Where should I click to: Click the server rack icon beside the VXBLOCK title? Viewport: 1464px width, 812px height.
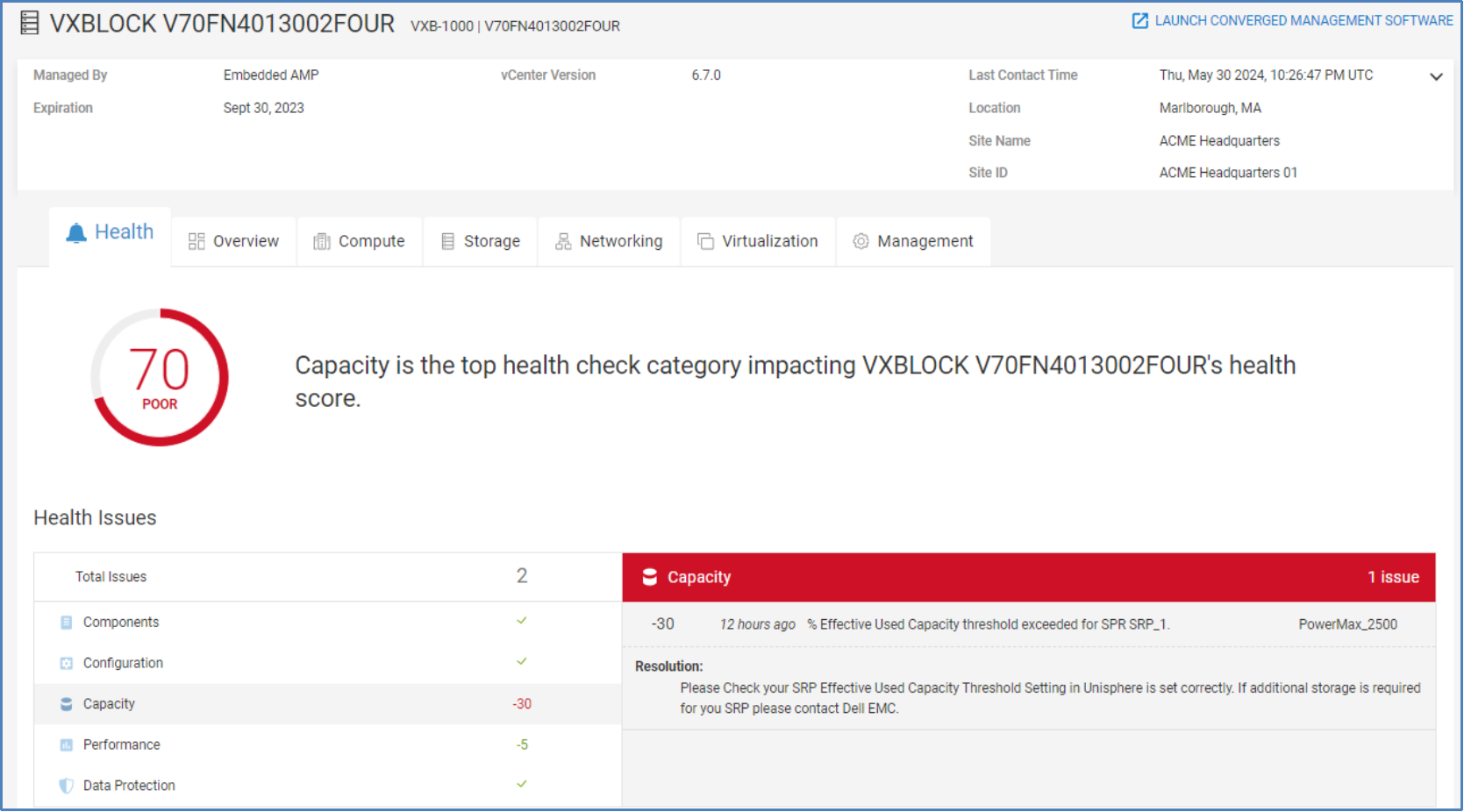(x=30, y=23)
